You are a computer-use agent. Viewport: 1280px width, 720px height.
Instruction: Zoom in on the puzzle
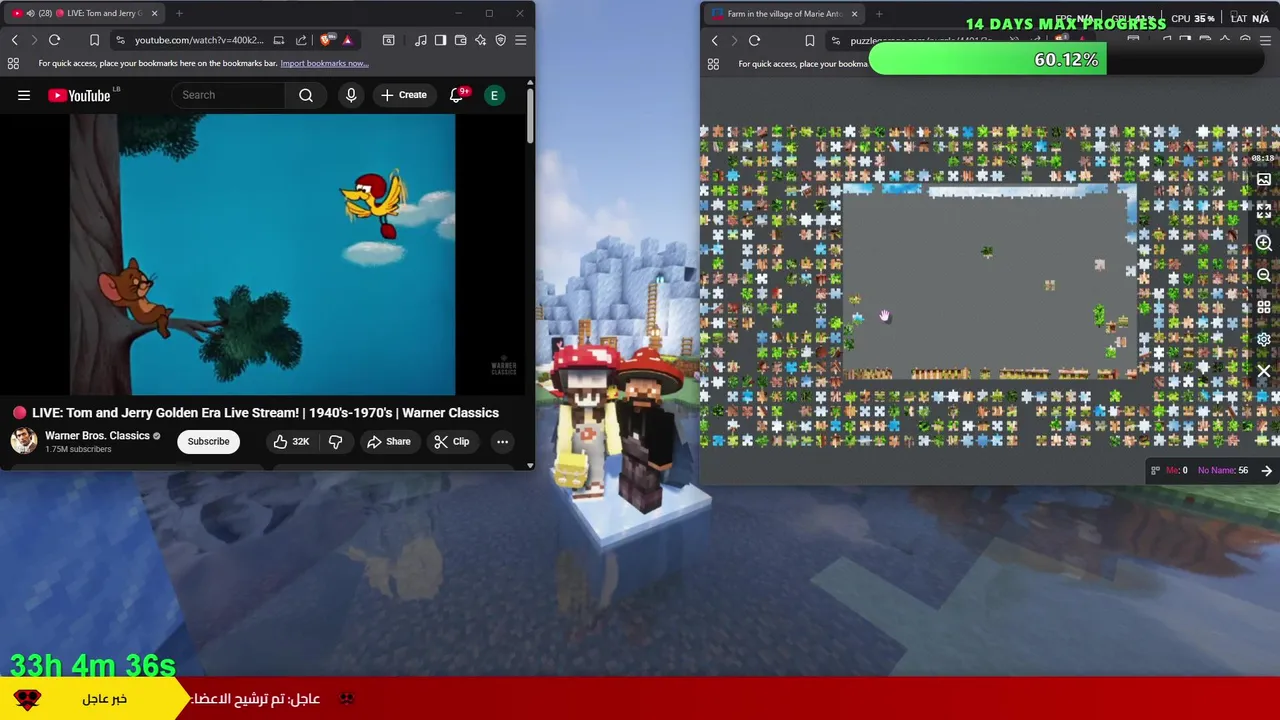(x=1264, y=243)
